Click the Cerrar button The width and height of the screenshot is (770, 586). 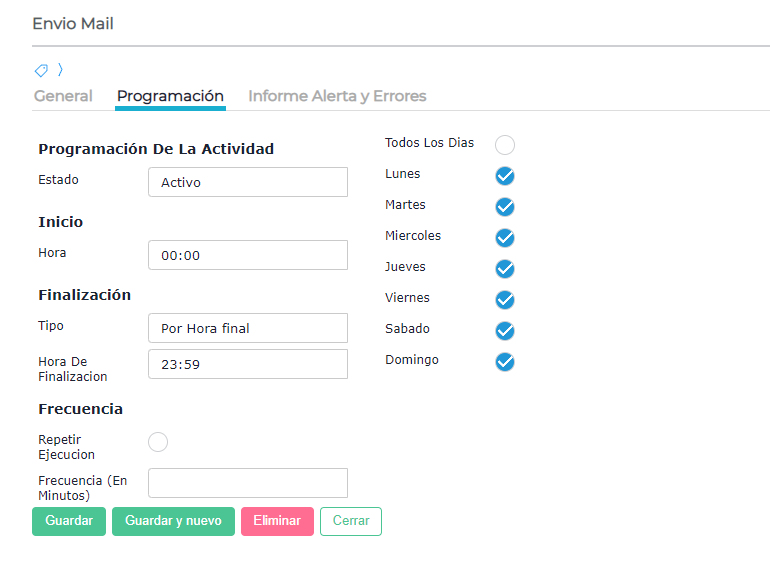pyautogui.click(x=351, y=521)
